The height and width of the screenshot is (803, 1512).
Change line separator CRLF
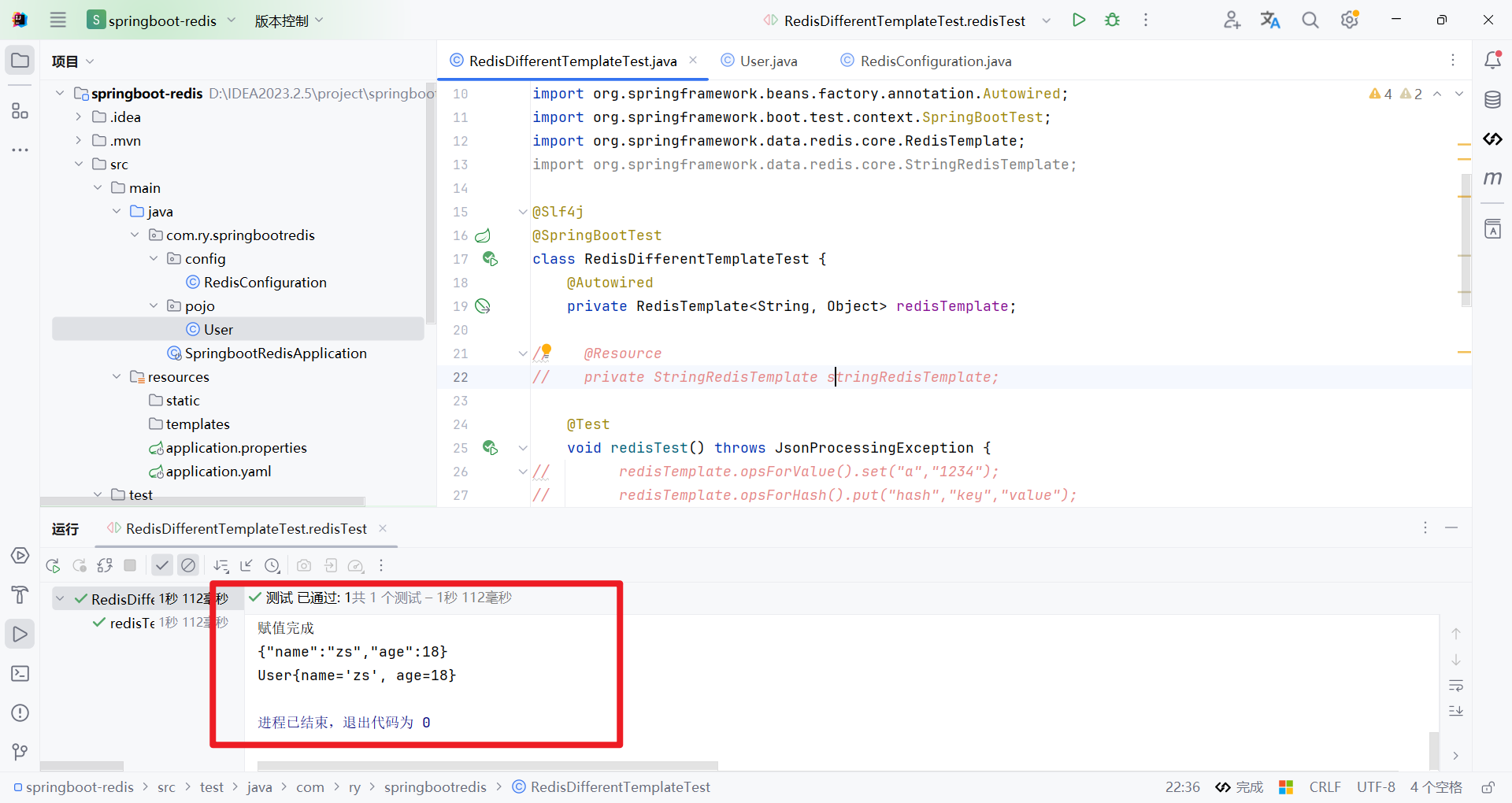click(x=1325, y=787)
